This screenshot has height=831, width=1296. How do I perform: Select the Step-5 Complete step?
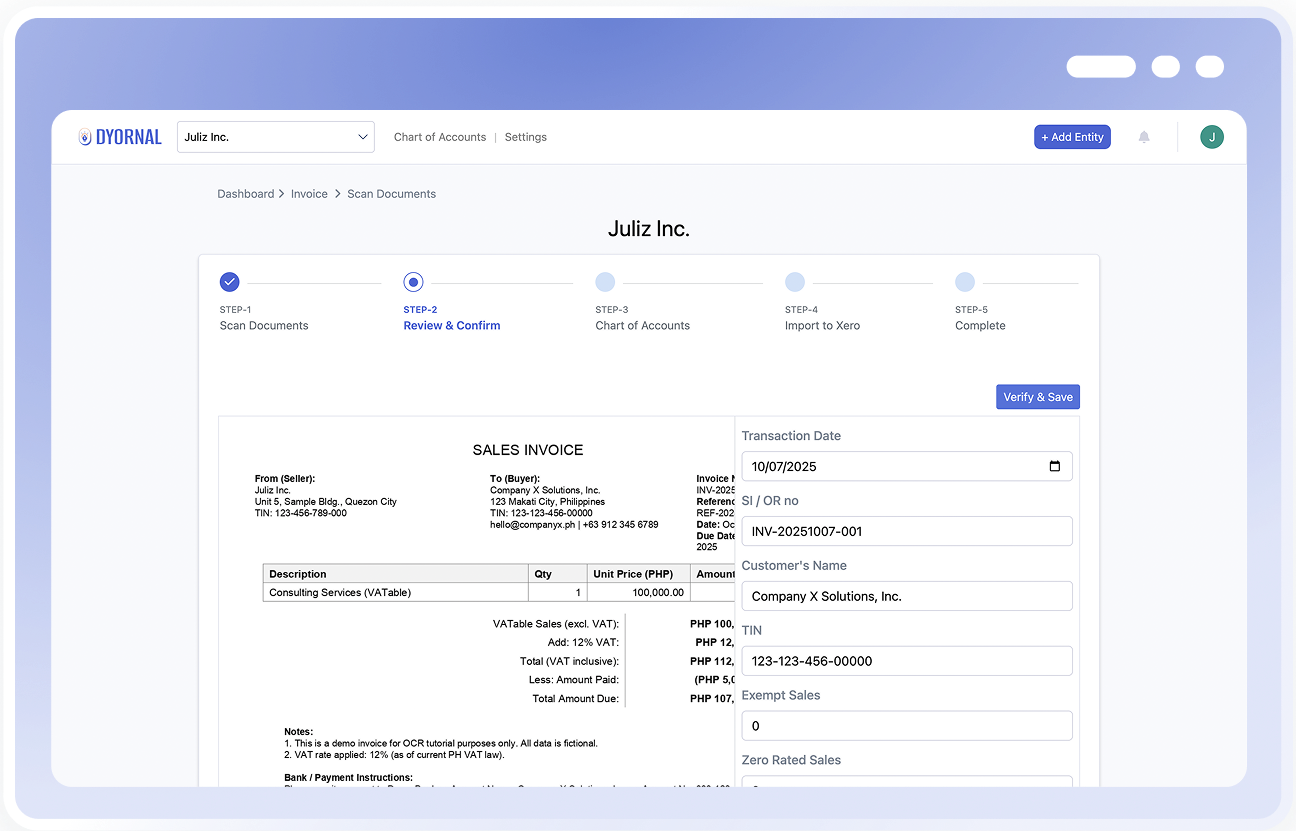965,282
